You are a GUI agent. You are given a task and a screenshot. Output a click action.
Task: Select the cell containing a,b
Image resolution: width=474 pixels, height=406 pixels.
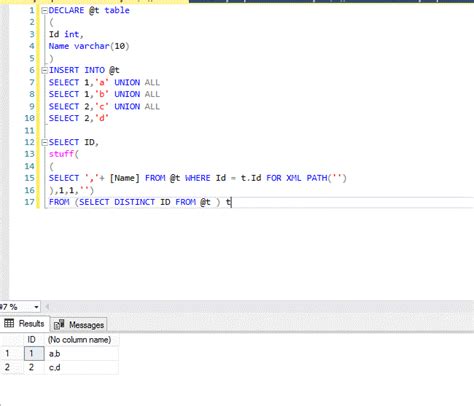81,353
